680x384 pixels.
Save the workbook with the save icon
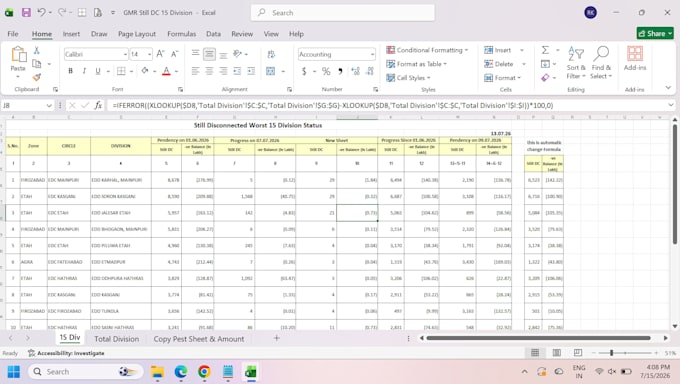[26, 13]
